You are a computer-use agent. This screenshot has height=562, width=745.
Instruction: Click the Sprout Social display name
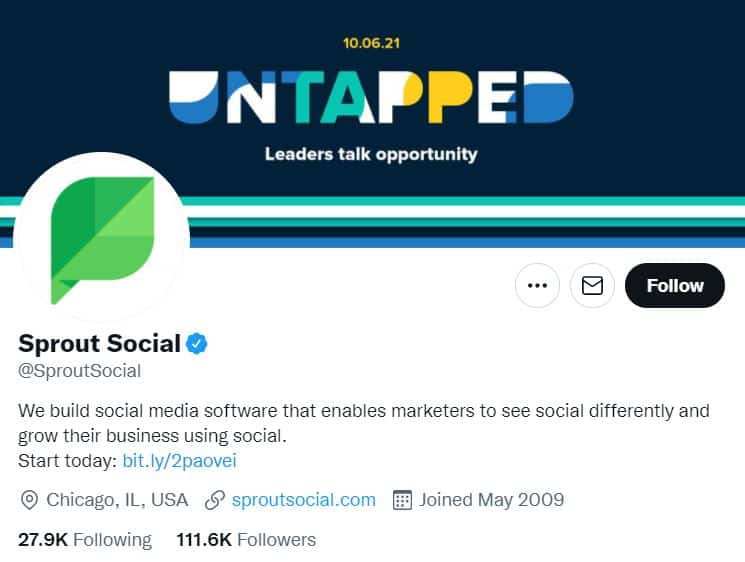click(100, 344)
